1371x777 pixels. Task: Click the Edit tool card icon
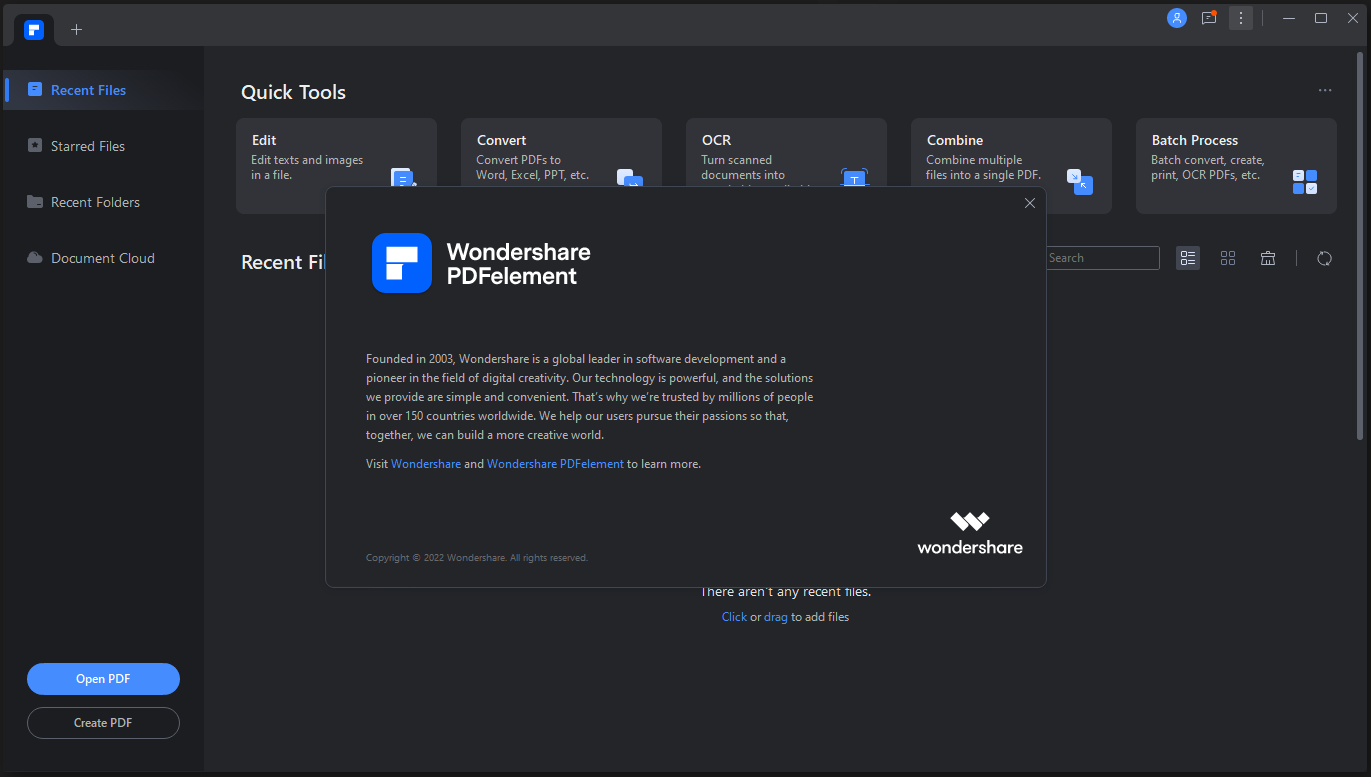tap(402, 180)
